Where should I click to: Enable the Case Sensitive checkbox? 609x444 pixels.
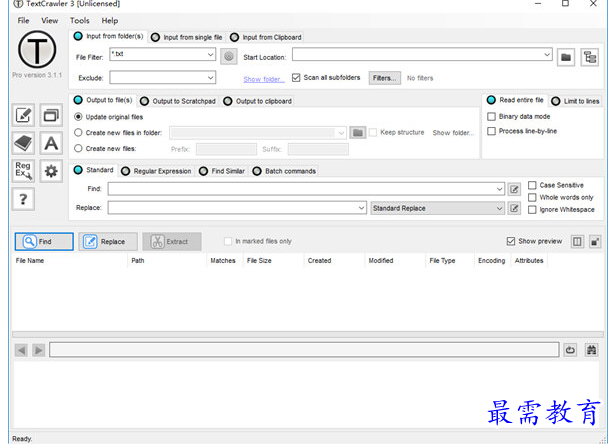(x=532, y=185)
